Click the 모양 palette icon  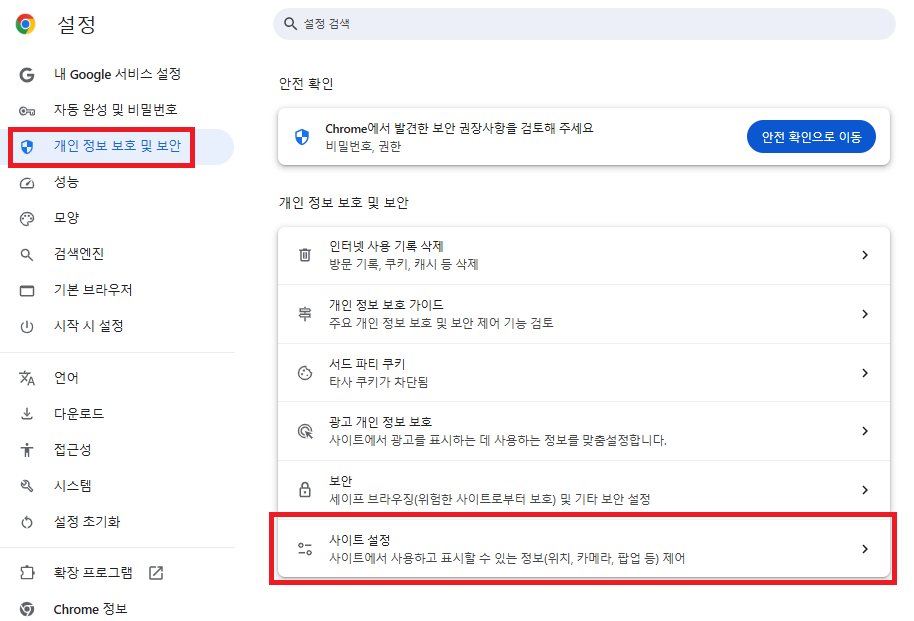[26, 218]
